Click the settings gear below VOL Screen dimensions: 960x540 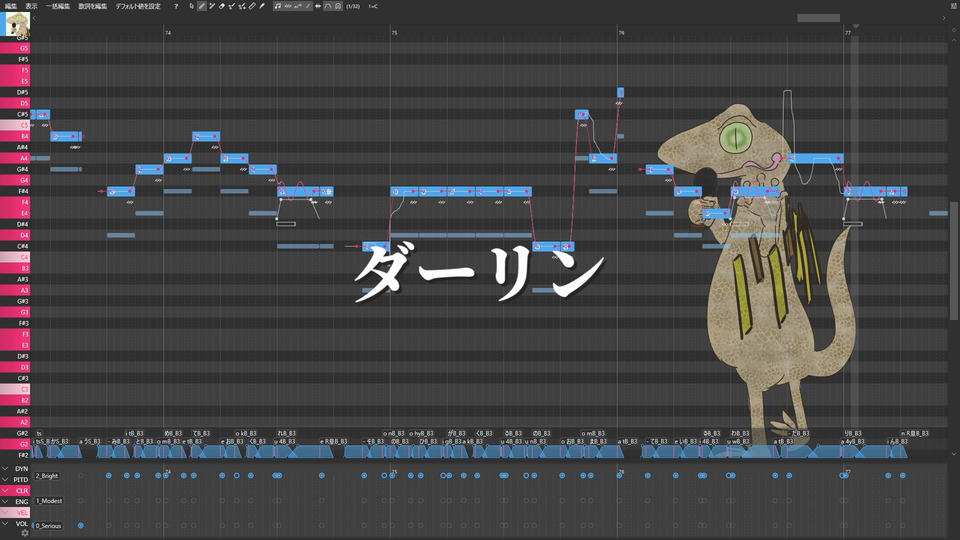(24, 533)
